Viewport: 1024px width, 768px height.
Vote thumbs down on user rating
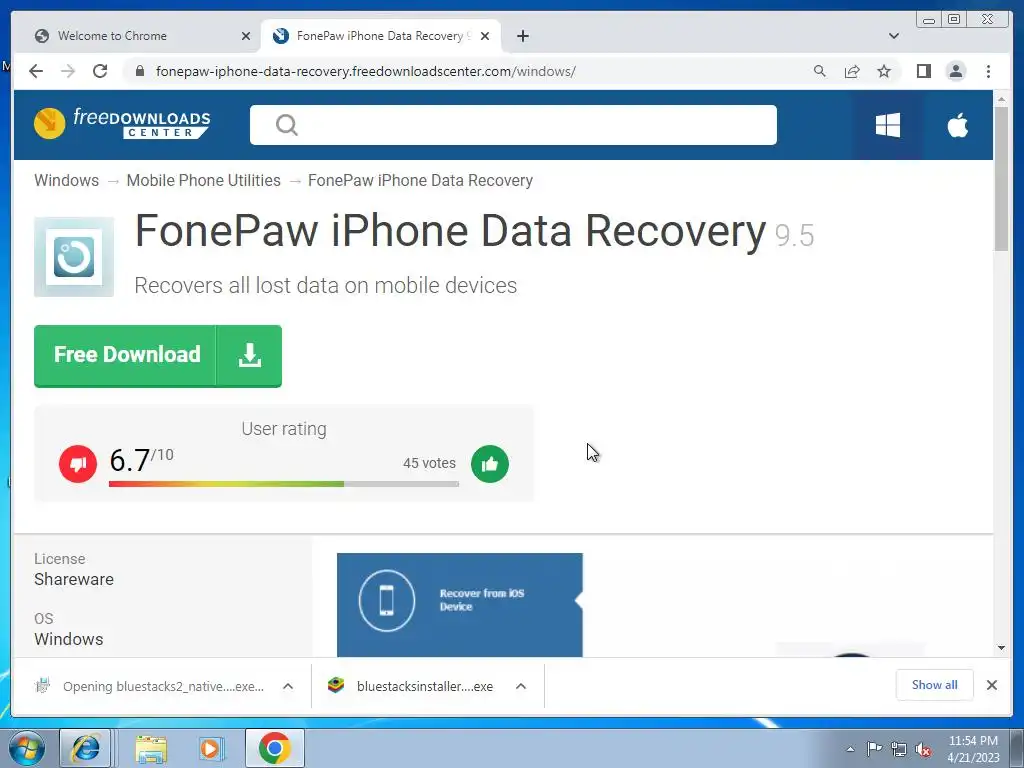click(78, 464)
